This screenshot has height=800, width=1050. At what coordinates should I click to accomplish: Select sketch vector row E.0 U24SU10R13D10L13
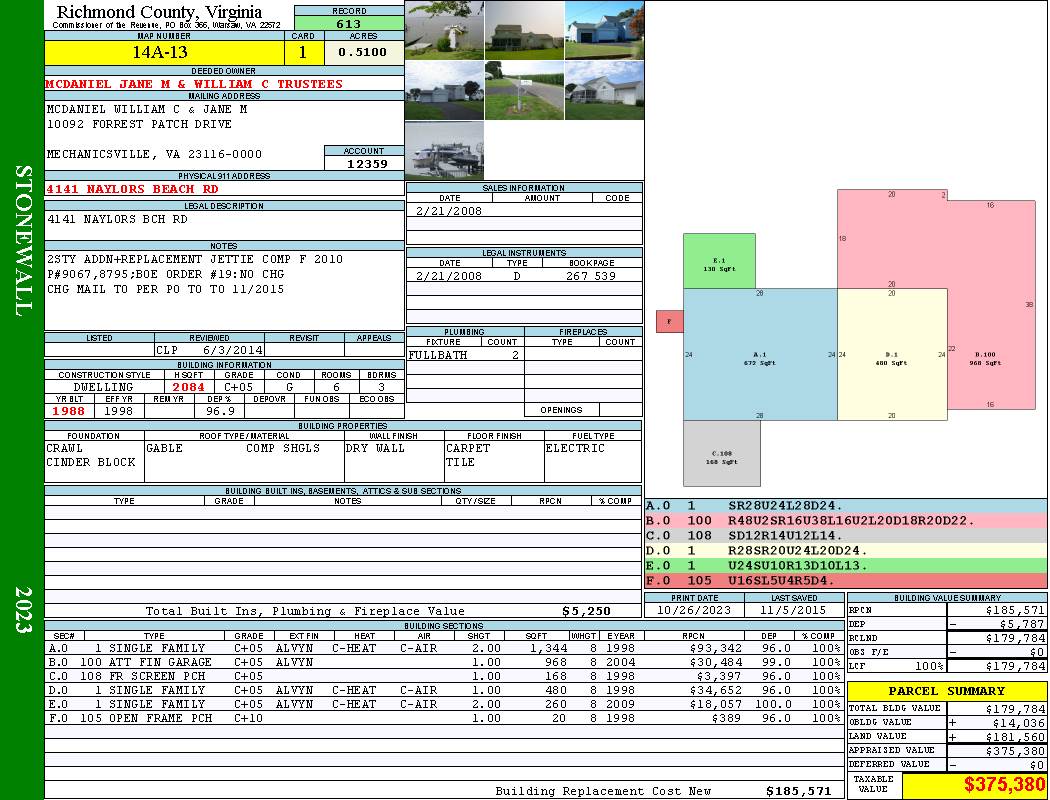pyautogui.click(x=846, y=566)
